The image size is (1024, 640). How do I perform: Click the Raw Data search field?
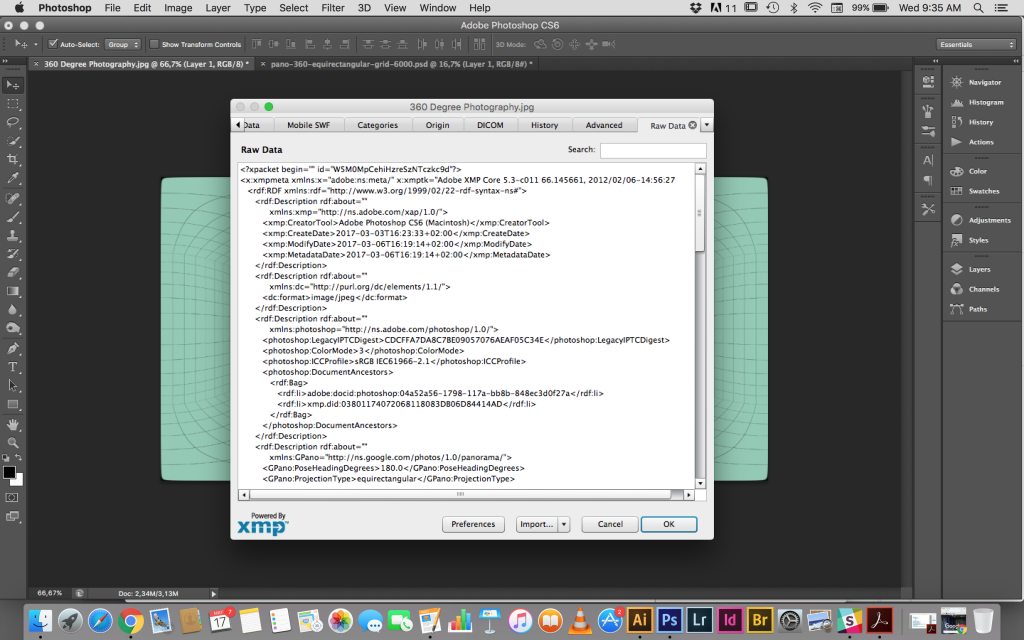point(652,150)
